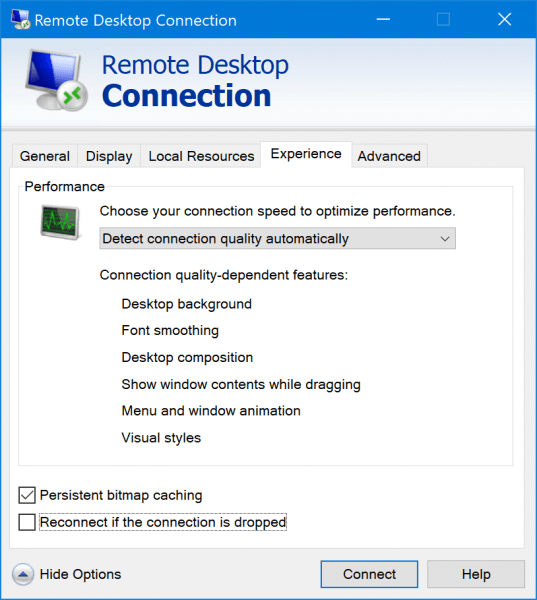
Task: Click the Connection quality-dependent features label
Action: pos(224,275)
